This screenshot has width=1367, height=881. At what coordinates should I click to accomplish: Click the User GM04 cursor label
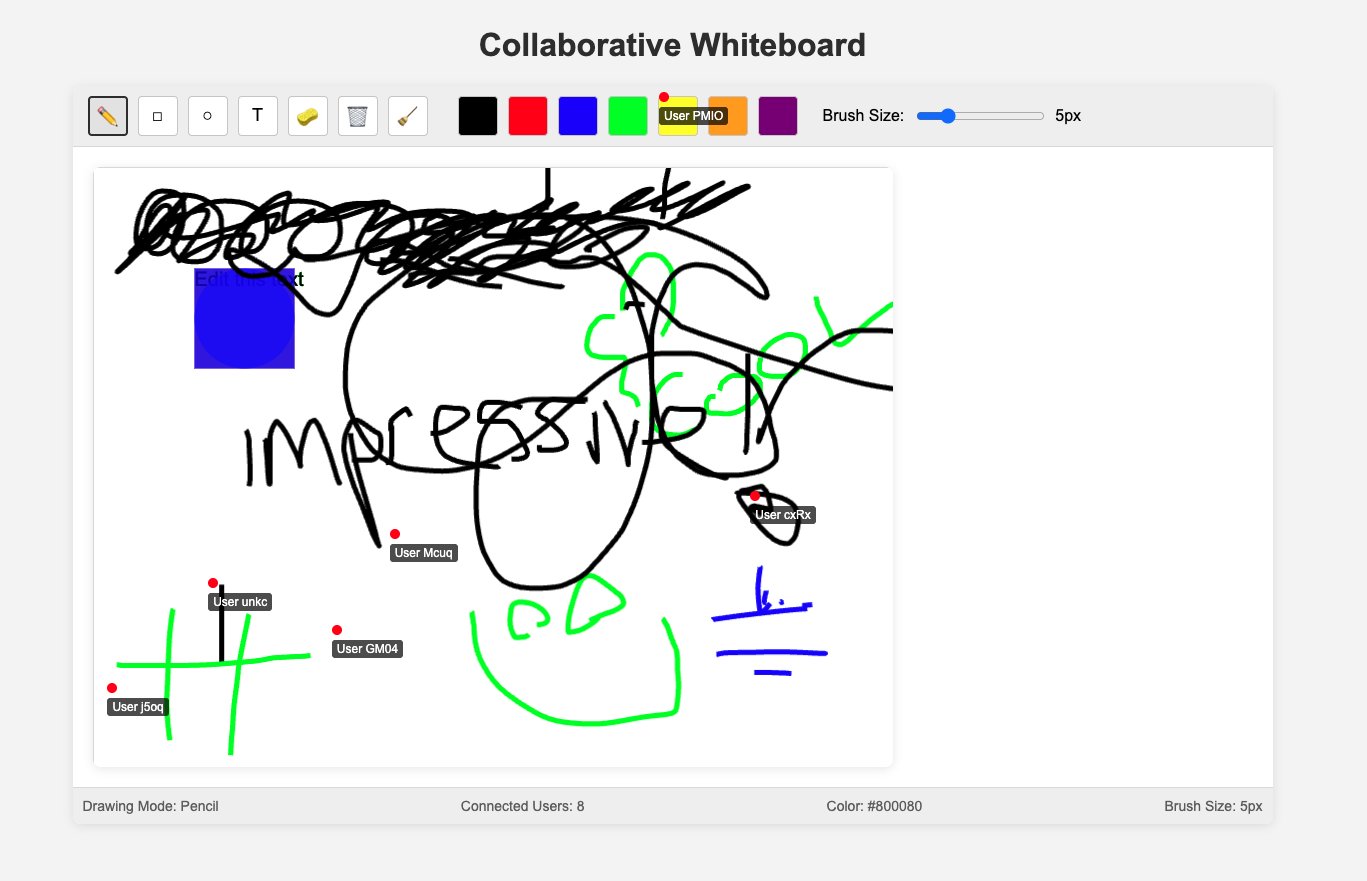(x=367, y=649)
